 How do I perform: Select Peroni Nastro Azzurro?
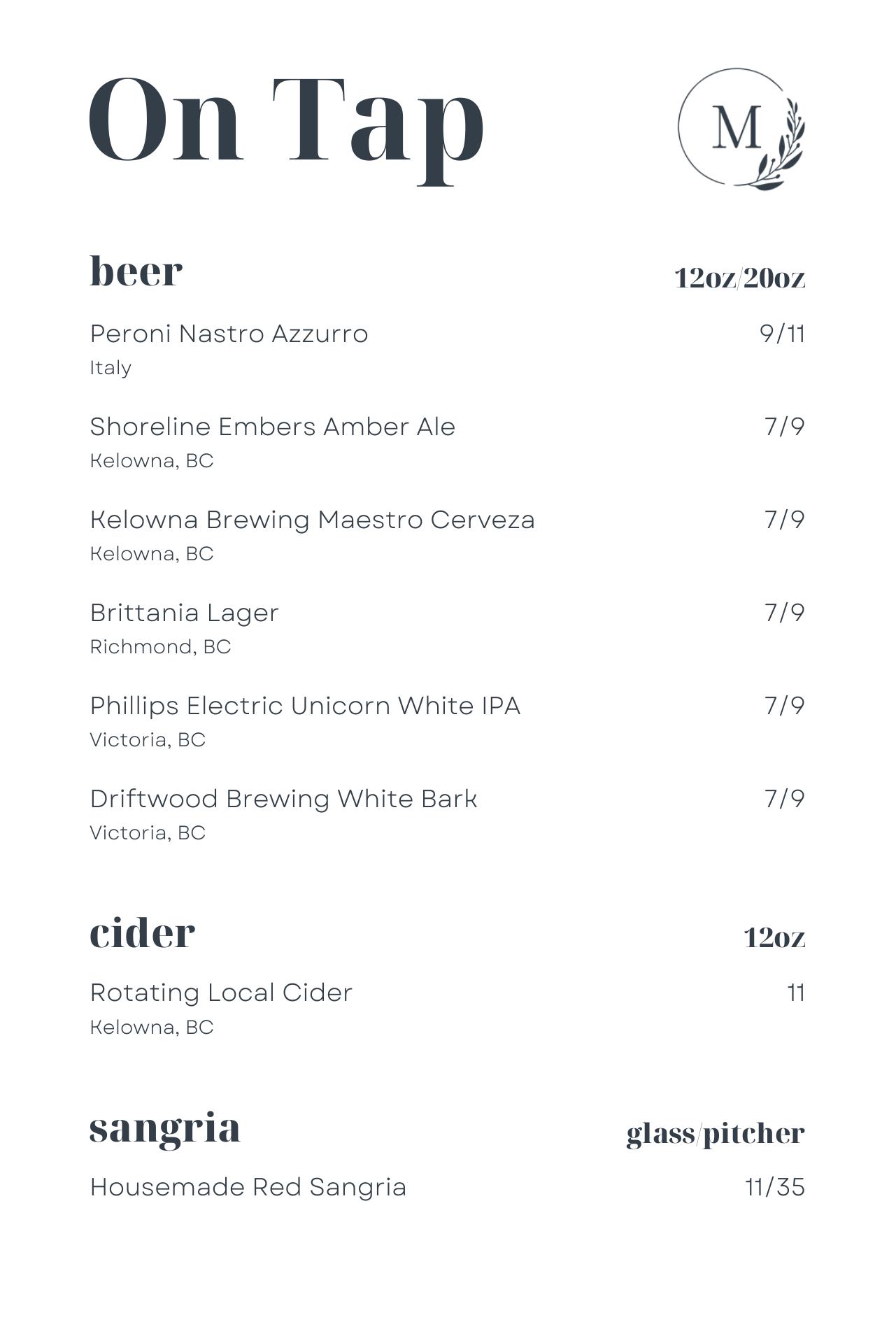click(229, 334)
